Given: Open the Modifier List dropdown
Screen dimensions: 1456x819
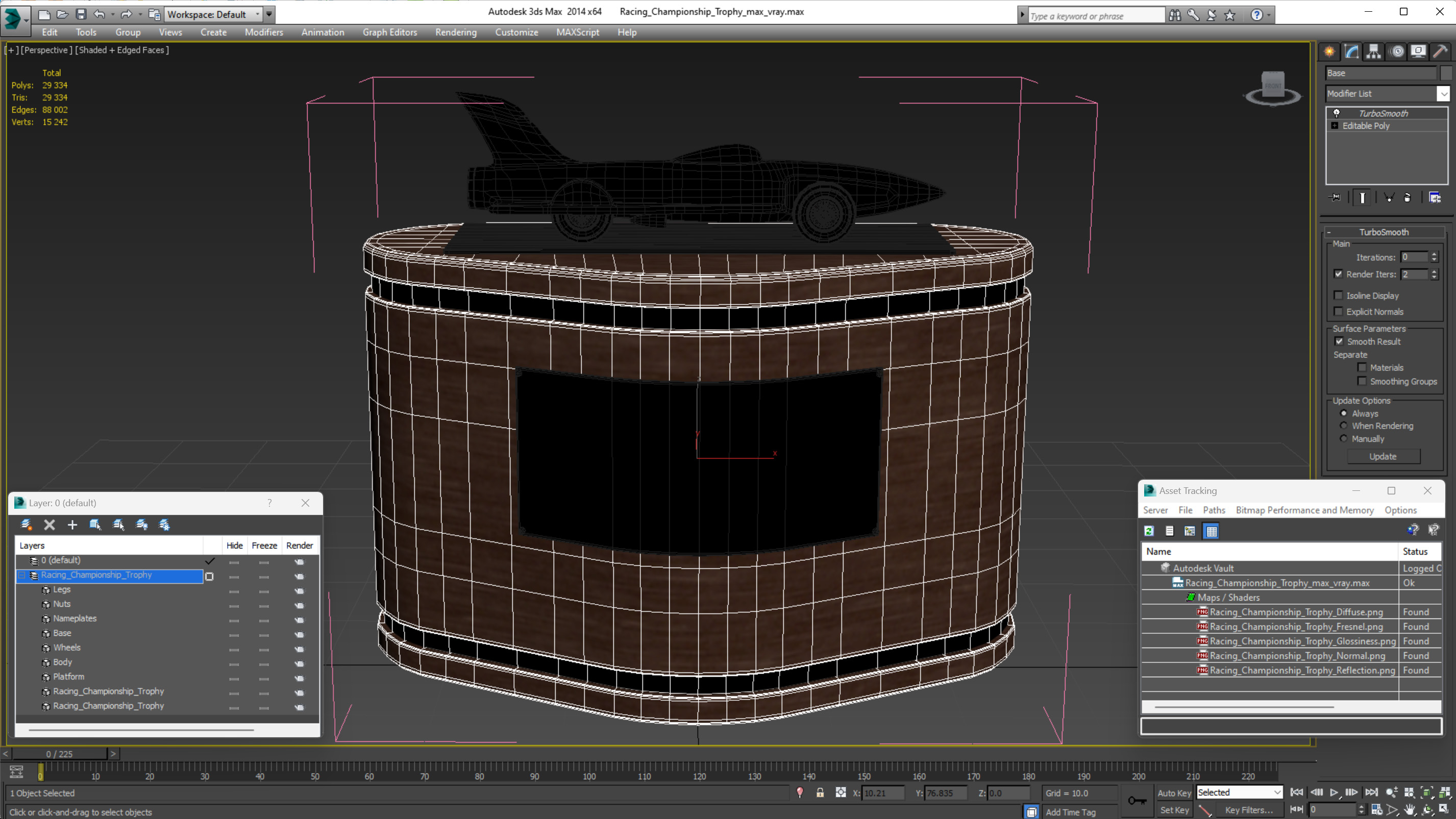Looking at the screenshot, I should (x=1444, y=93).
